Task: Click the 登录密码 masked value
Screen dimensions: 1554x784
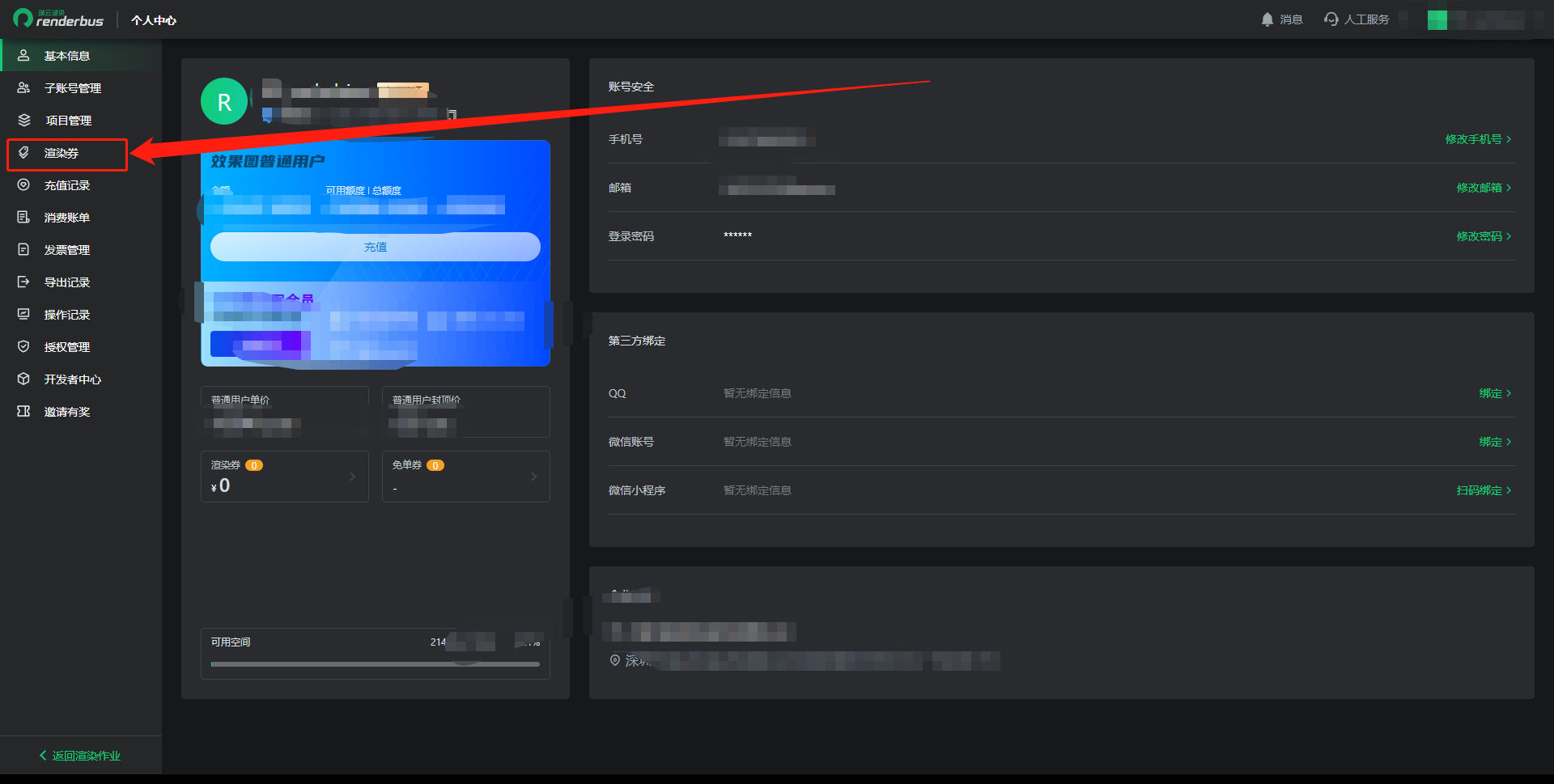Action: click(737, 236)
